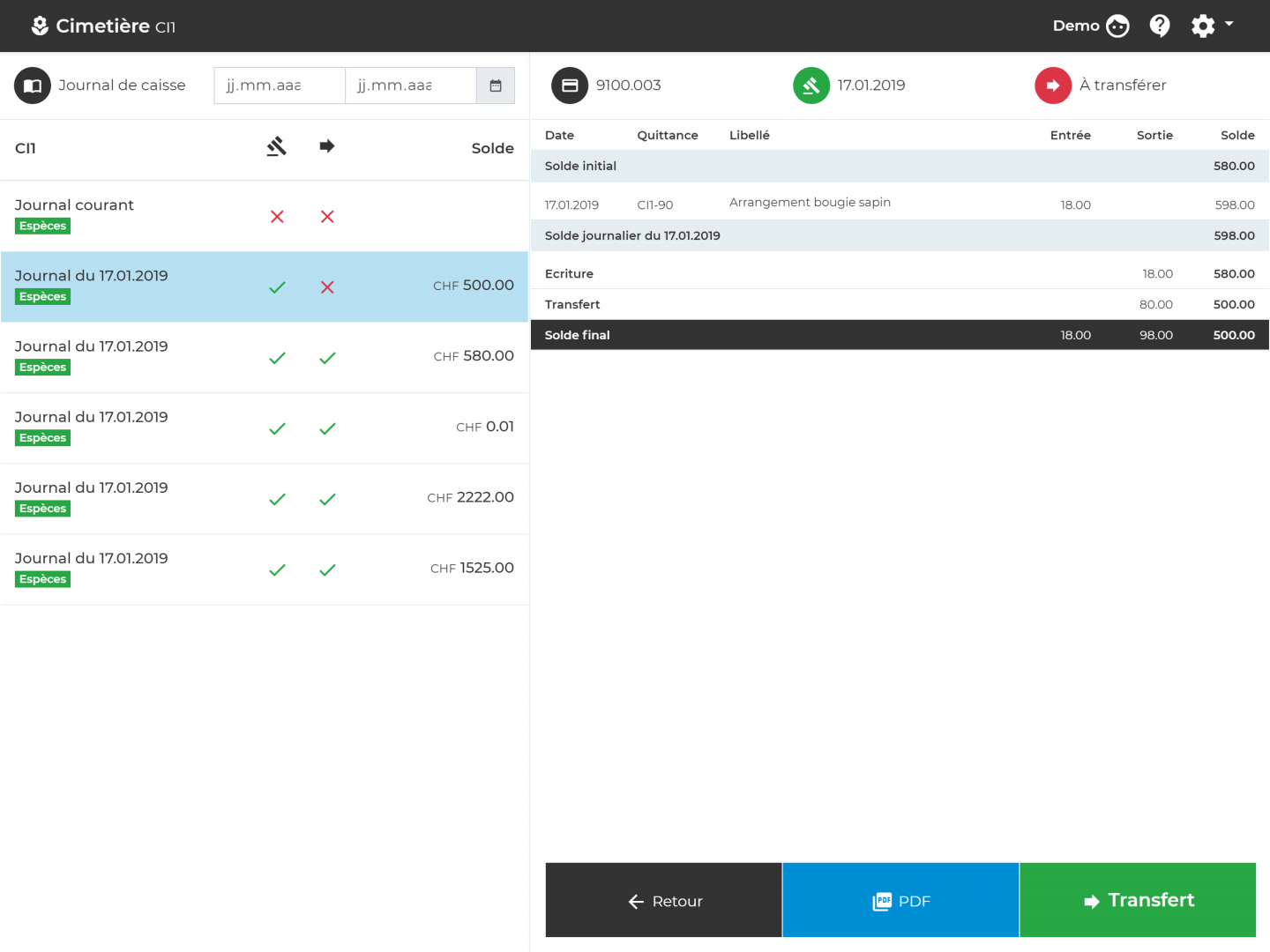1270x952 pixels.
Task: Open the help question mark icon
Action: click(1160, 26)
